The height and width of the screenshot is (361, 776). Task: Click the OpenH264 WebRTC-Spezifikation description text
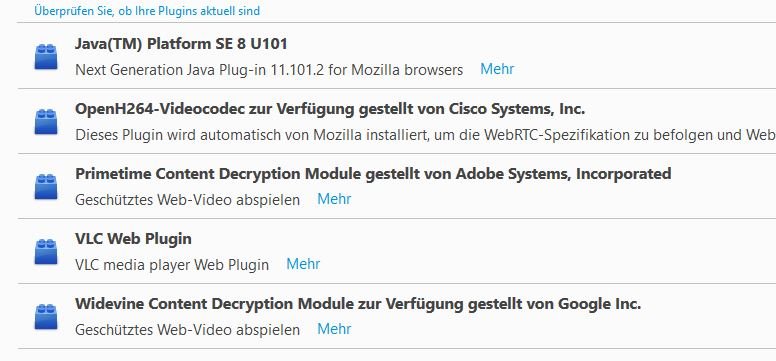(426, 135)
